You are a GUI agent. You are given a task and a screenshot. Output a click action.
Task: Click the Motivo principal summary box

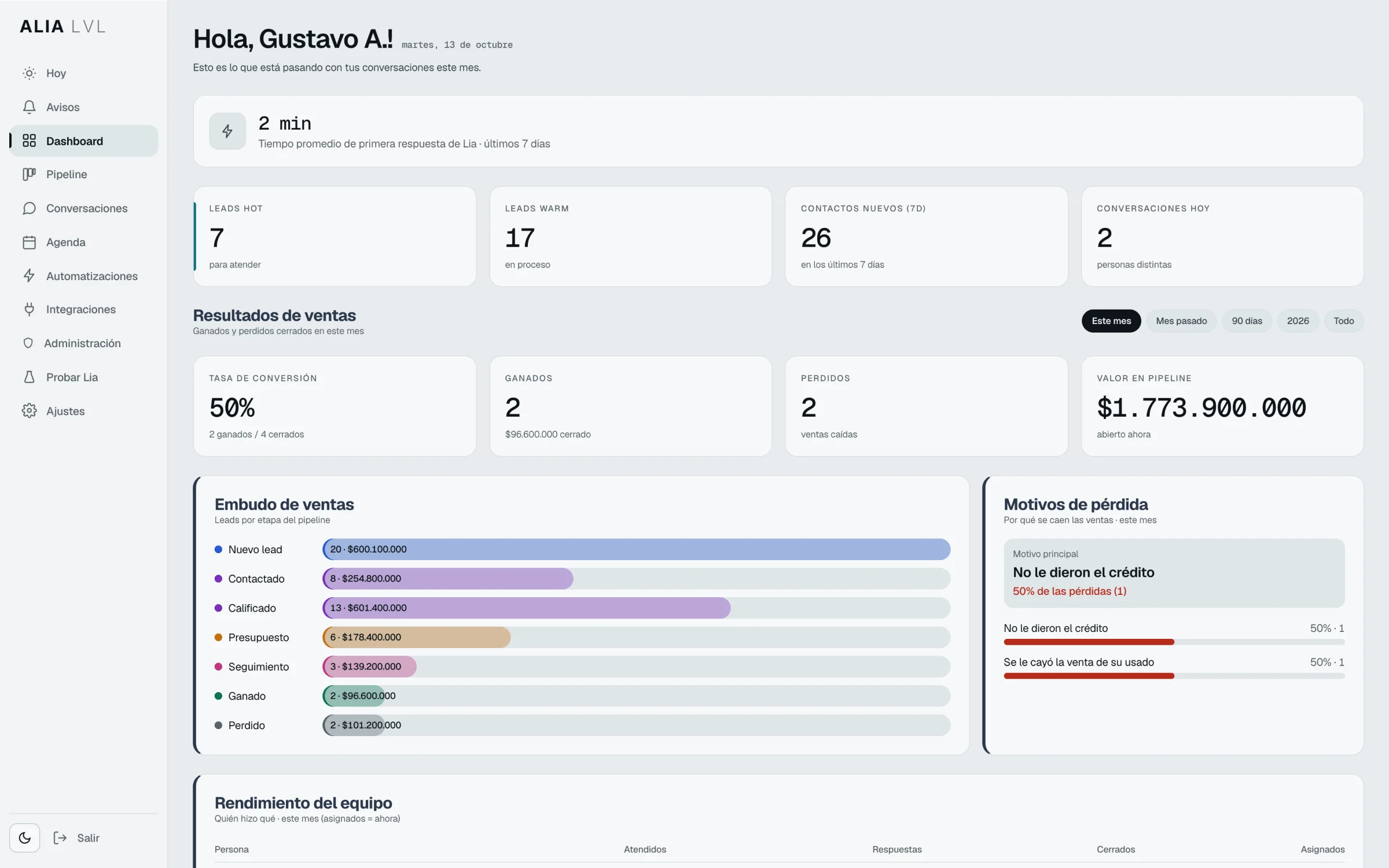click(x=1174, y=573)
